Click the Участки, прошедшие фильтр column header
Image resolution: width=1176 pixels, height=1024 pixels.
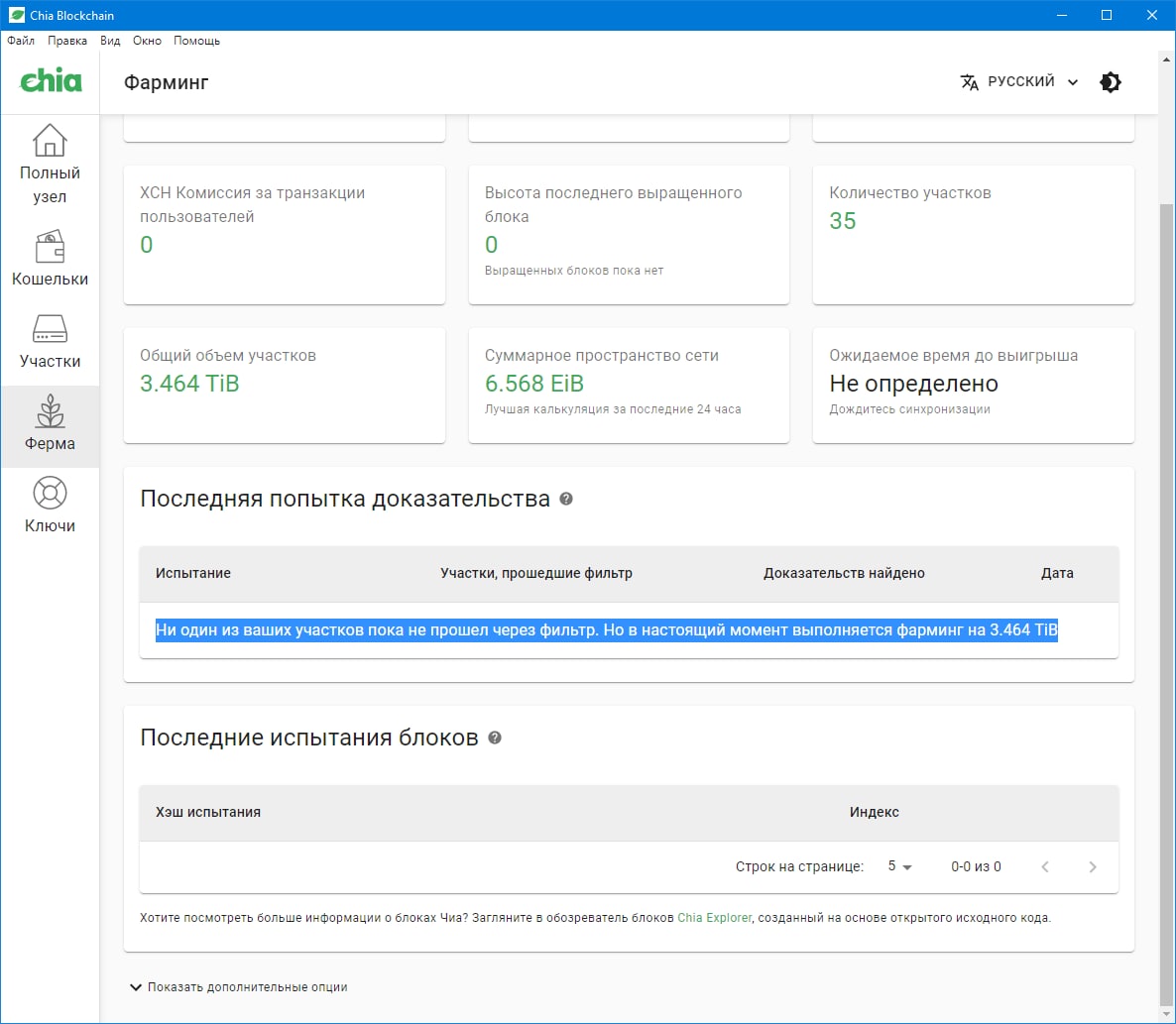coord(536,574)
